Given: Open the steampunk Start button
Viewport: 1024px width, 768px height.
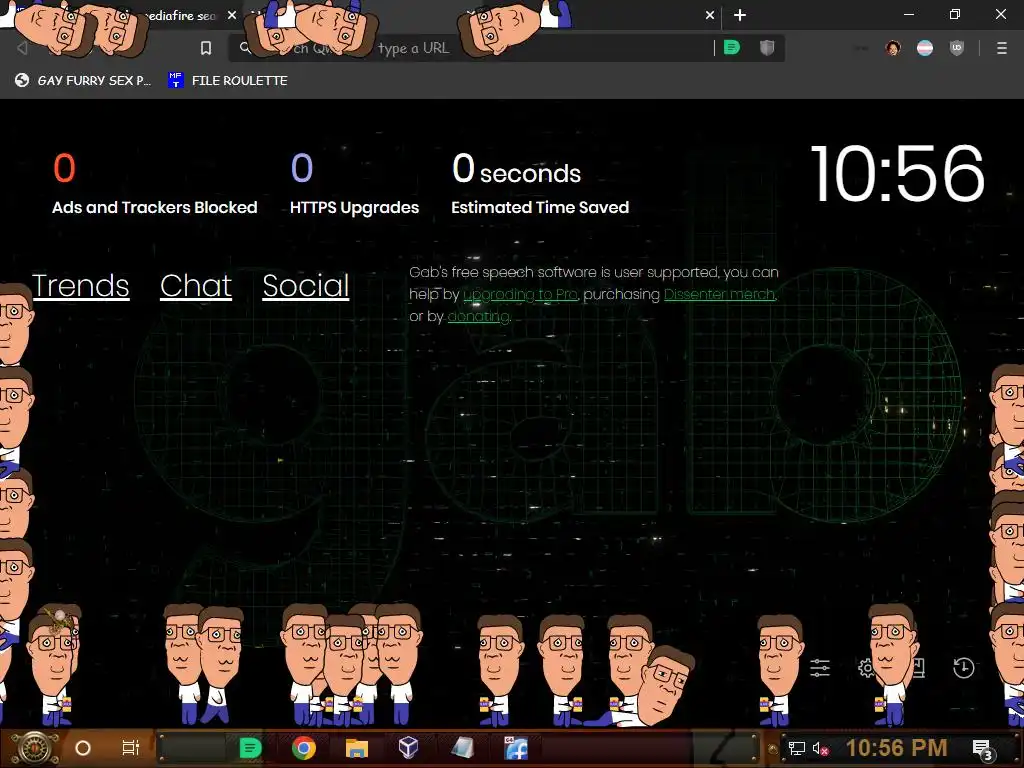Looking at the screenshot, I should point(34,748).
